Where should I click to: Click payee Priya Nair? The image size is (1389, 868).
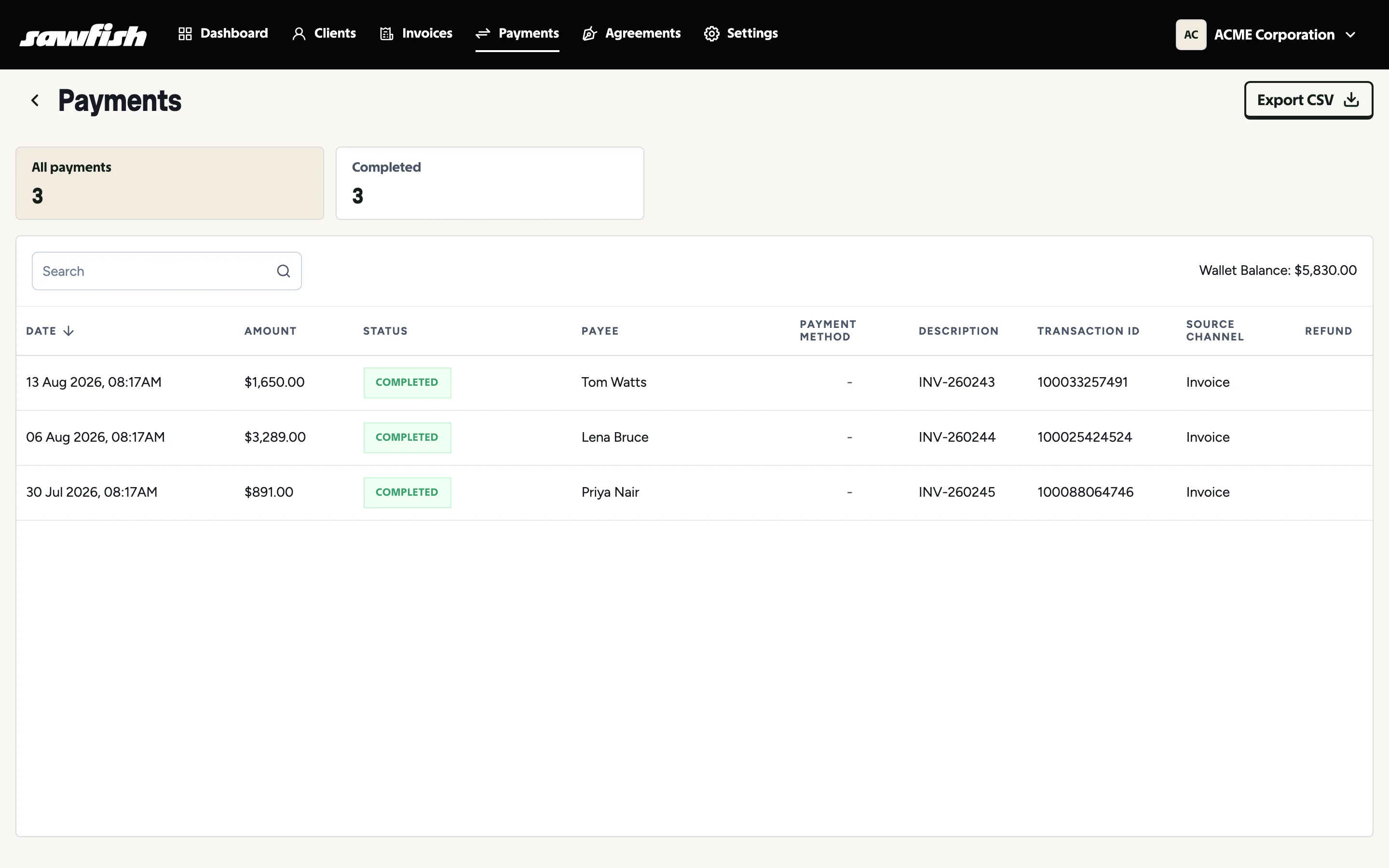click(610, 492)
